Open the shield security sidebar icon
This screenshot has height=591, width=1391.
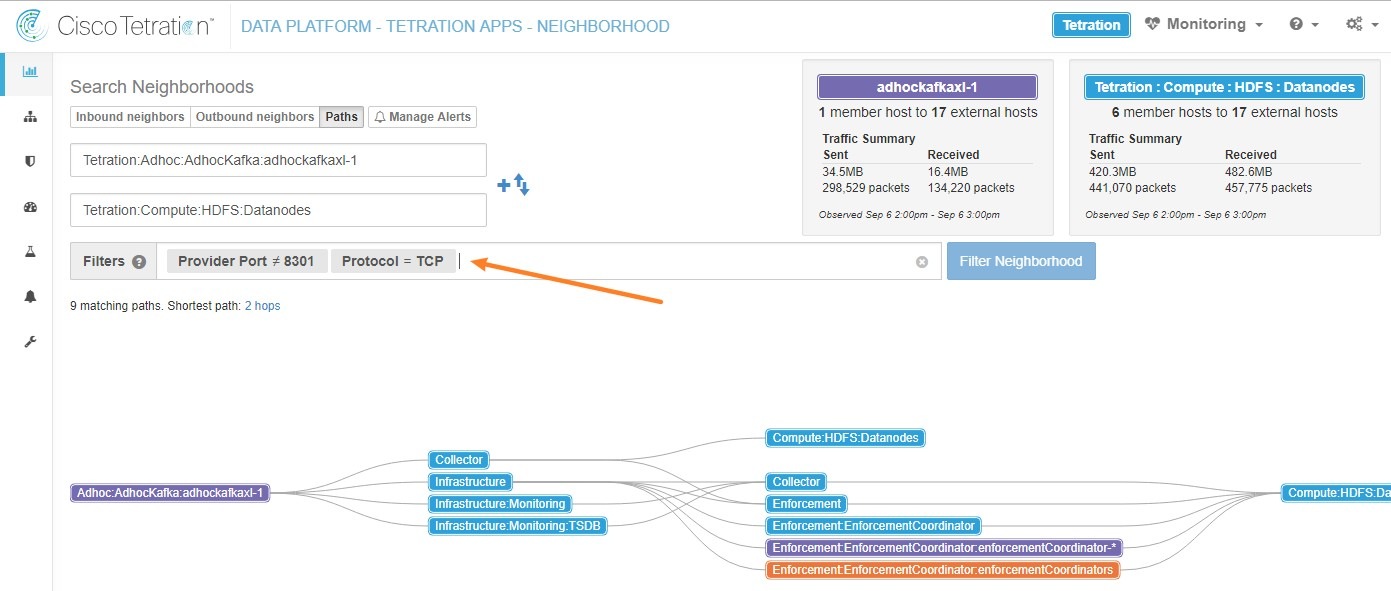pos(30,162)
